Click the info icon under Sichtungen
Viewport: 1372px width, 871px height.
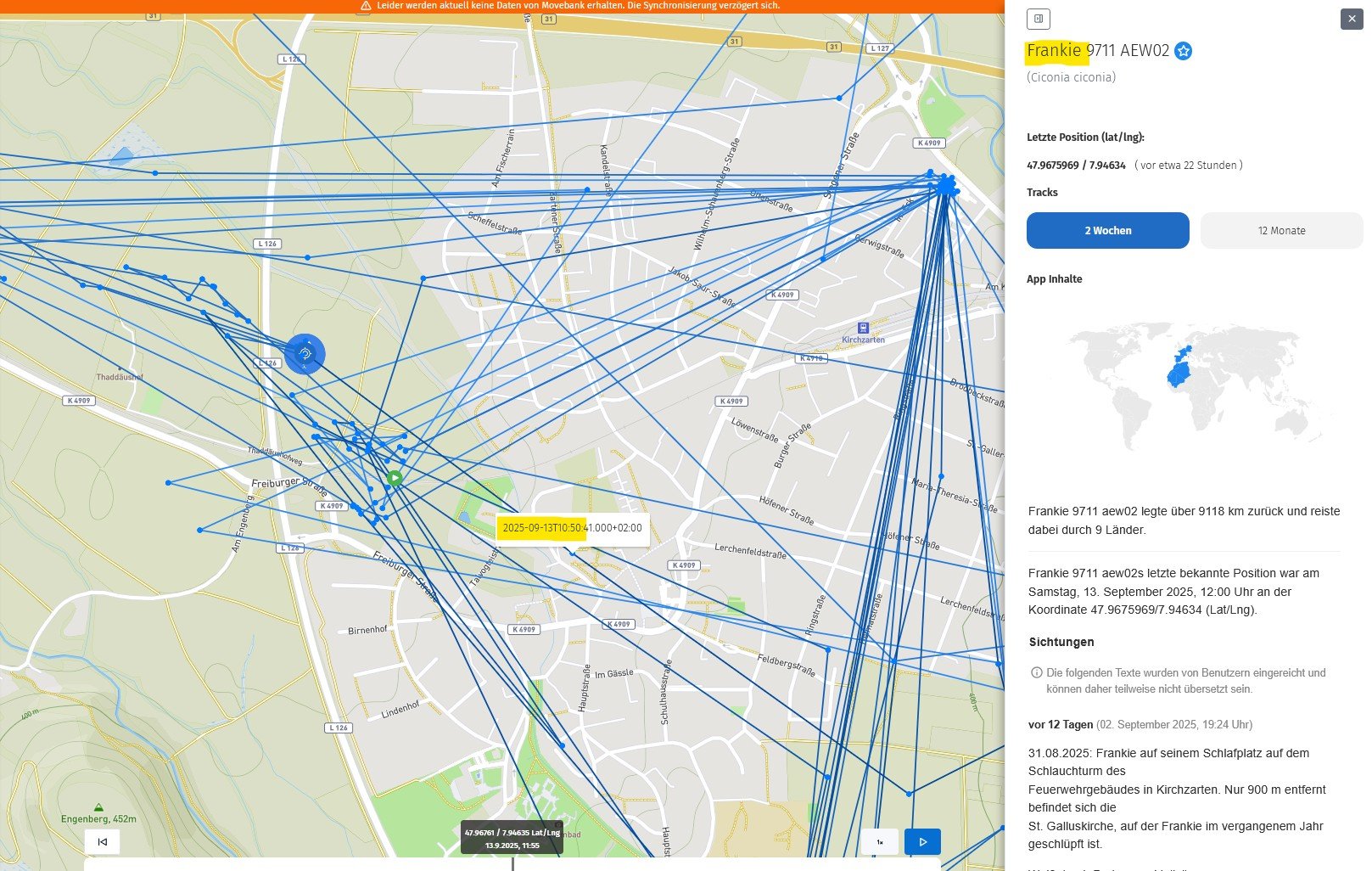1036,672
